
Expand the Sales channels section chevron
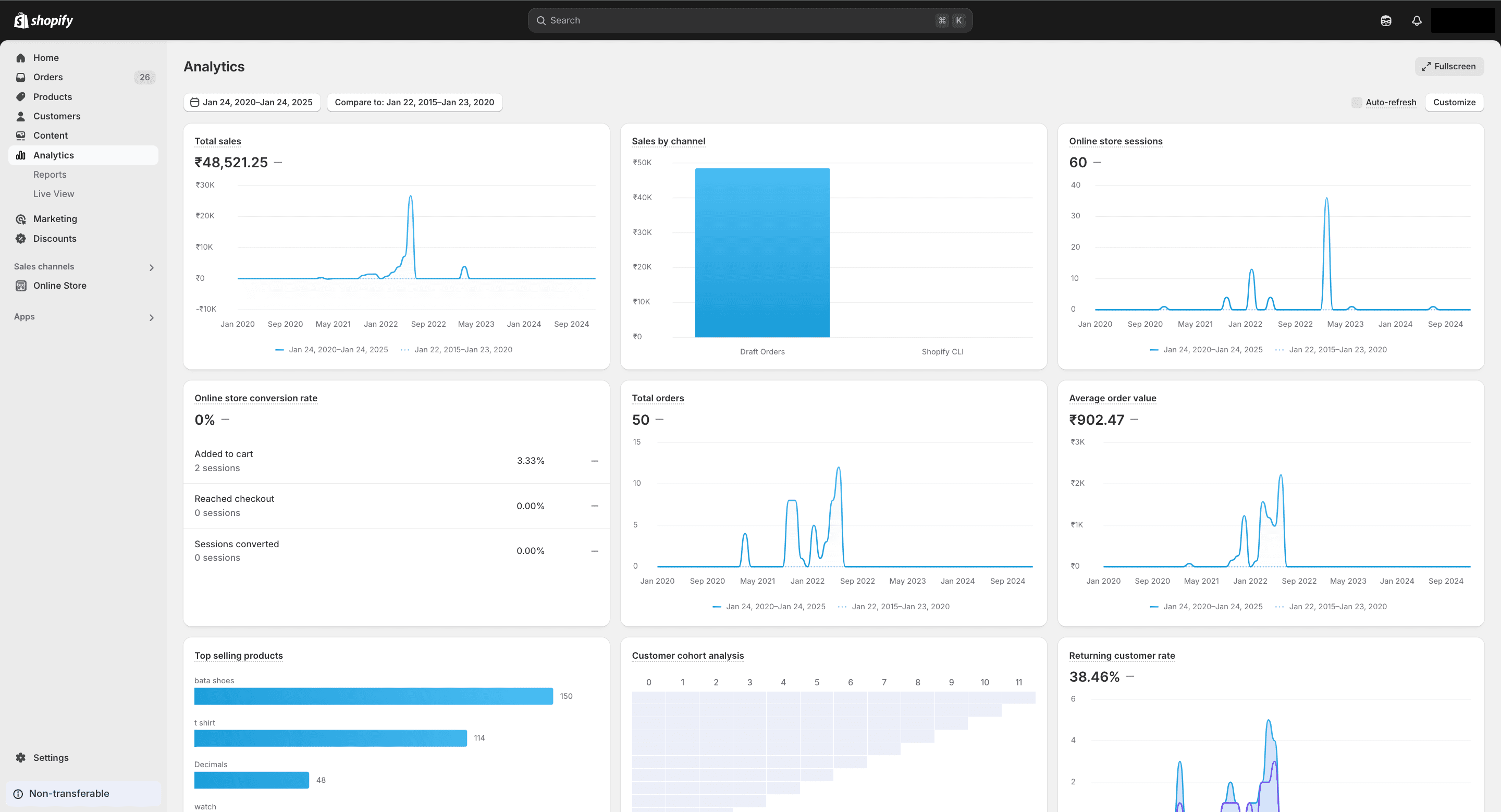pos(152,267)
